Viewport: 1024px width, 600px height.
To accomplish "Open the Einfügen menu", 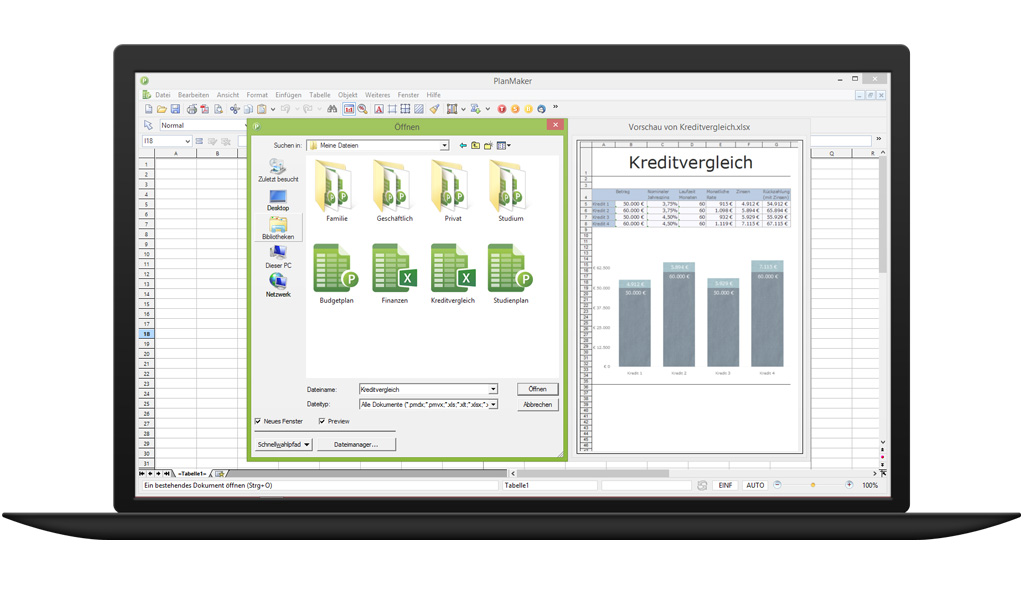I will pos(288,95).
